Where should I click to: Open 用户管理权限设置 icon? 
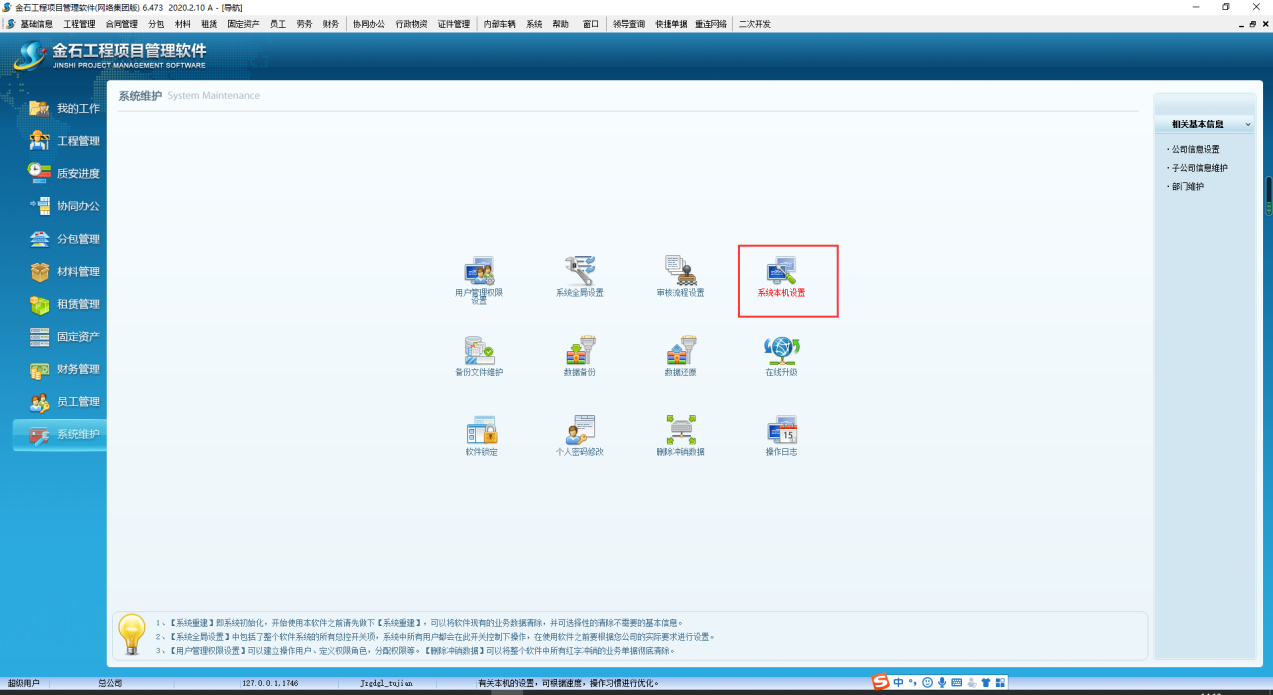(479, 271)
